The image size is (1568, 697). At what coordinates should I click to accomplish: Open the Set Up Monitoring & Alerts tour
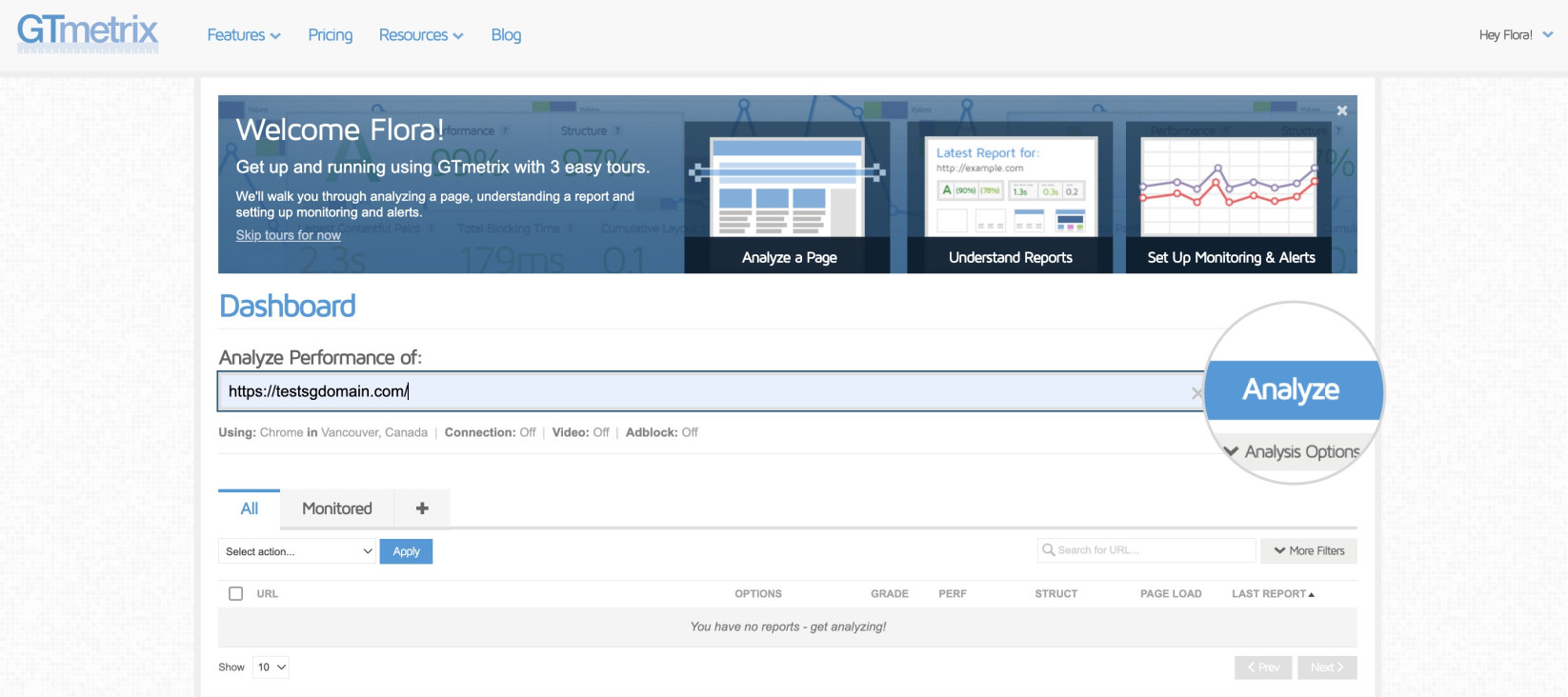pyautogui.click(x=1231, y=197)
